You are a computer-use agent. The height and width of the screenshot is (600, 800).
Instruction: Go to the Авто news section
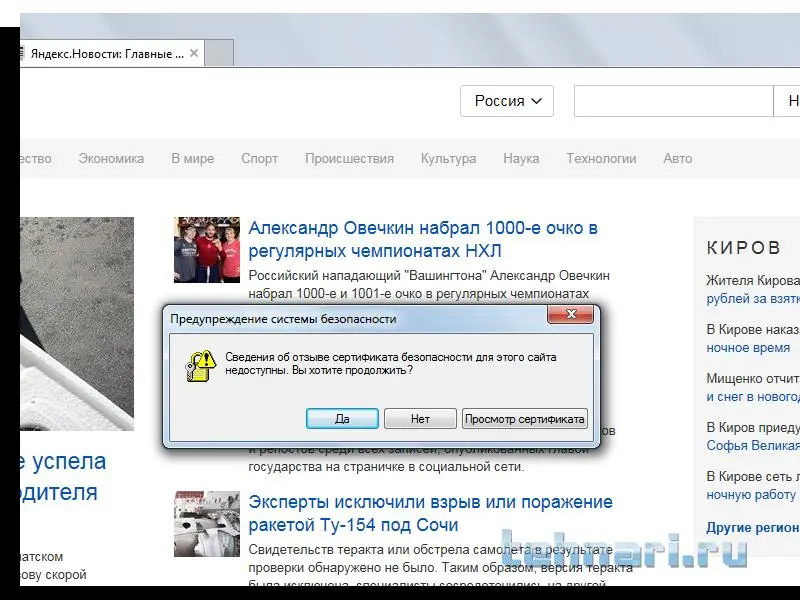[678, 159]
